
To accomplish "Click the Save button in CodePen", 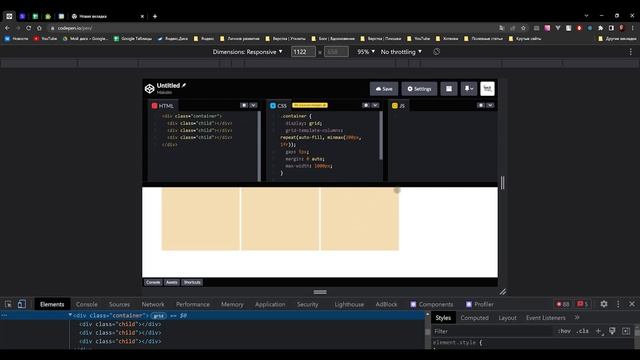I will [384, 89].
